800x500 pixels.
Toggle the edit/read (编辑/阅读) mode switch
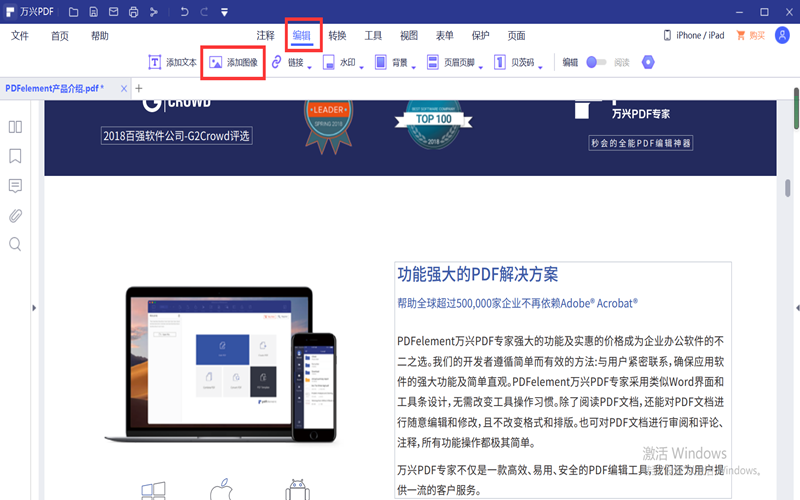coord(596,62)
